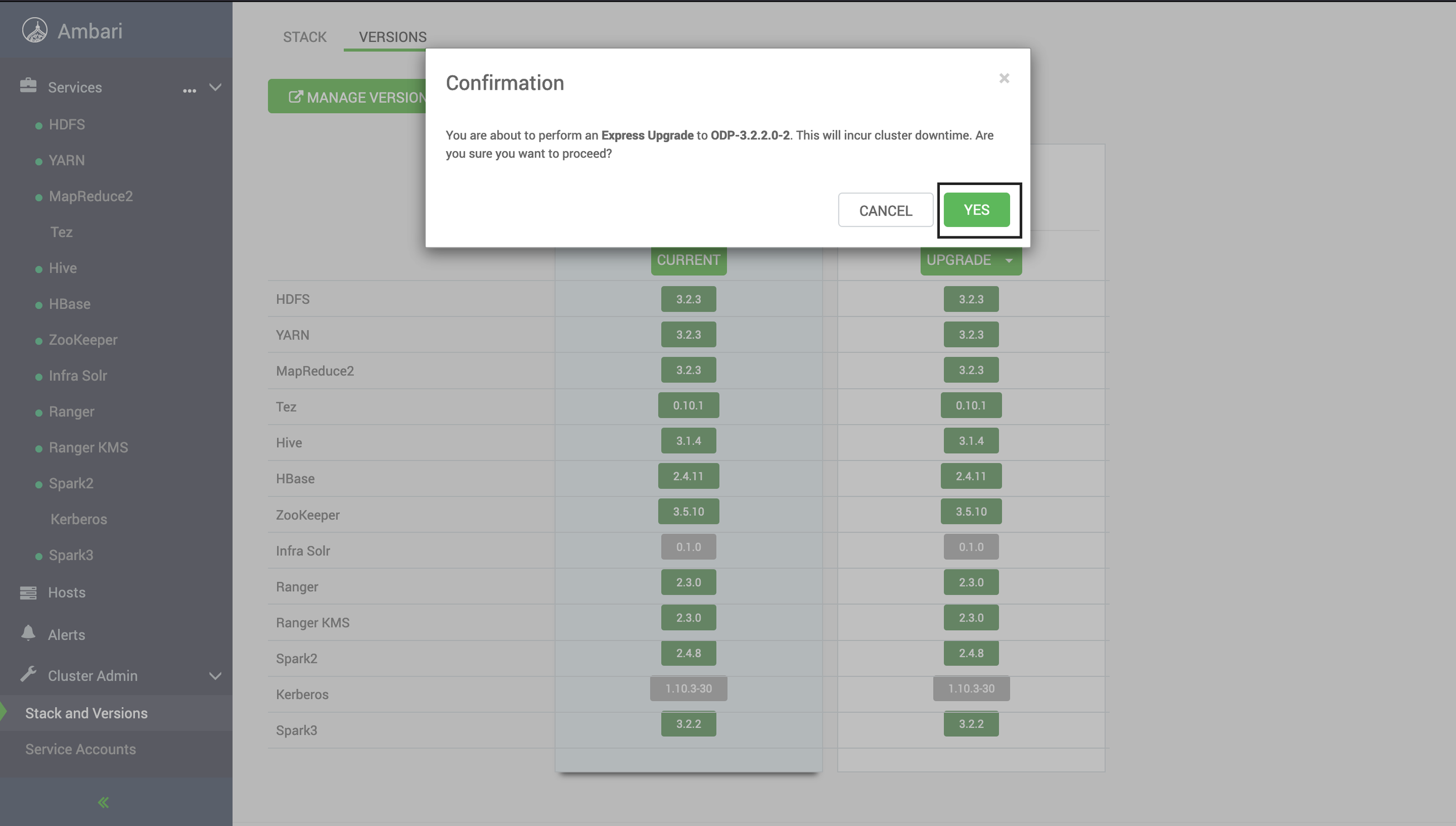The height and width of the screenshot is (826, 1456).
Task: Collapse the Cluster Admin chevron
Action: click(x=215, y=676)
